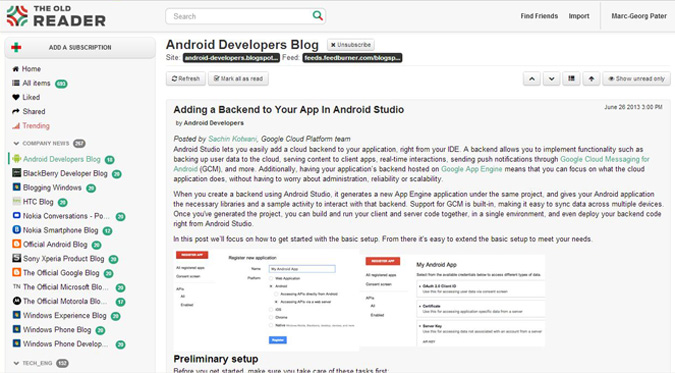Open Sachin Kotwani author link
This screenshot has height=373, width=675.
pyautogui.click(x=232, y=139)
